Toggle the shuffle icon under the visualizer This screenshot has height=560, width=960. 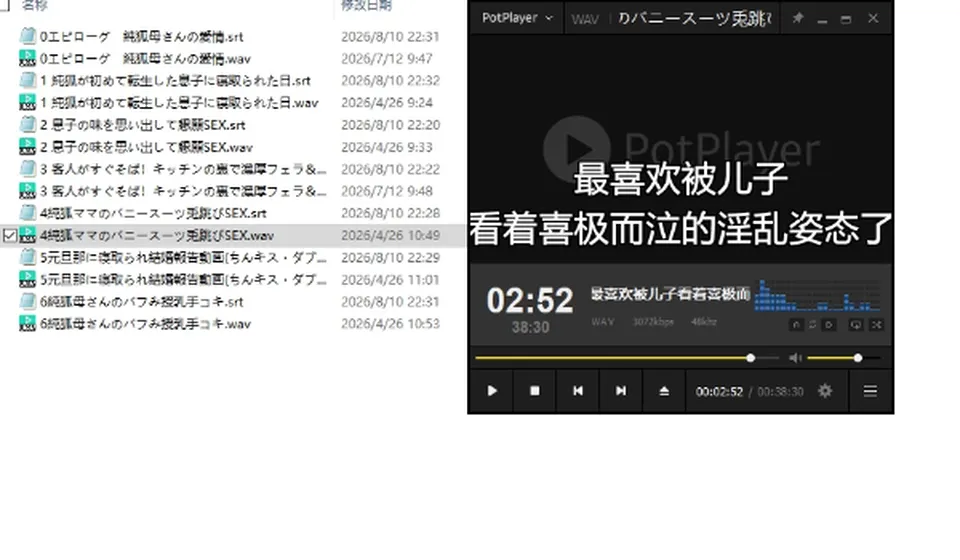877,324
